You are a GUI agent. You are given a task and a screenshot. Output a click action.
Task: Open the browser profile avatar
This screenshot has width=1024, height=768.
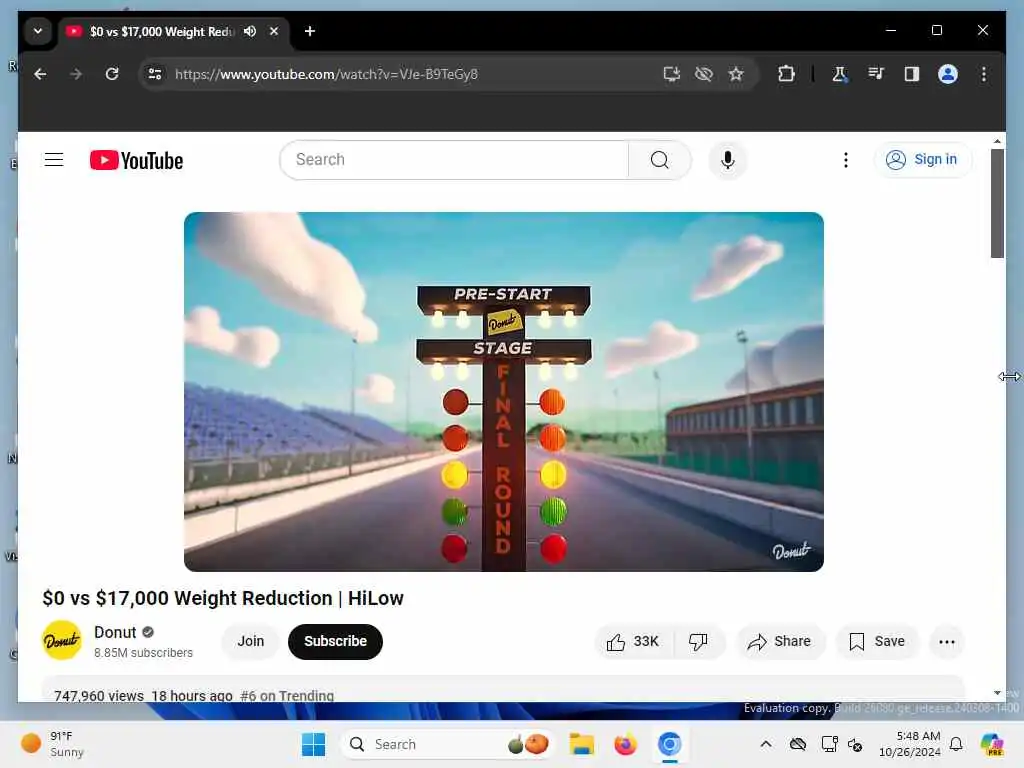948,74
